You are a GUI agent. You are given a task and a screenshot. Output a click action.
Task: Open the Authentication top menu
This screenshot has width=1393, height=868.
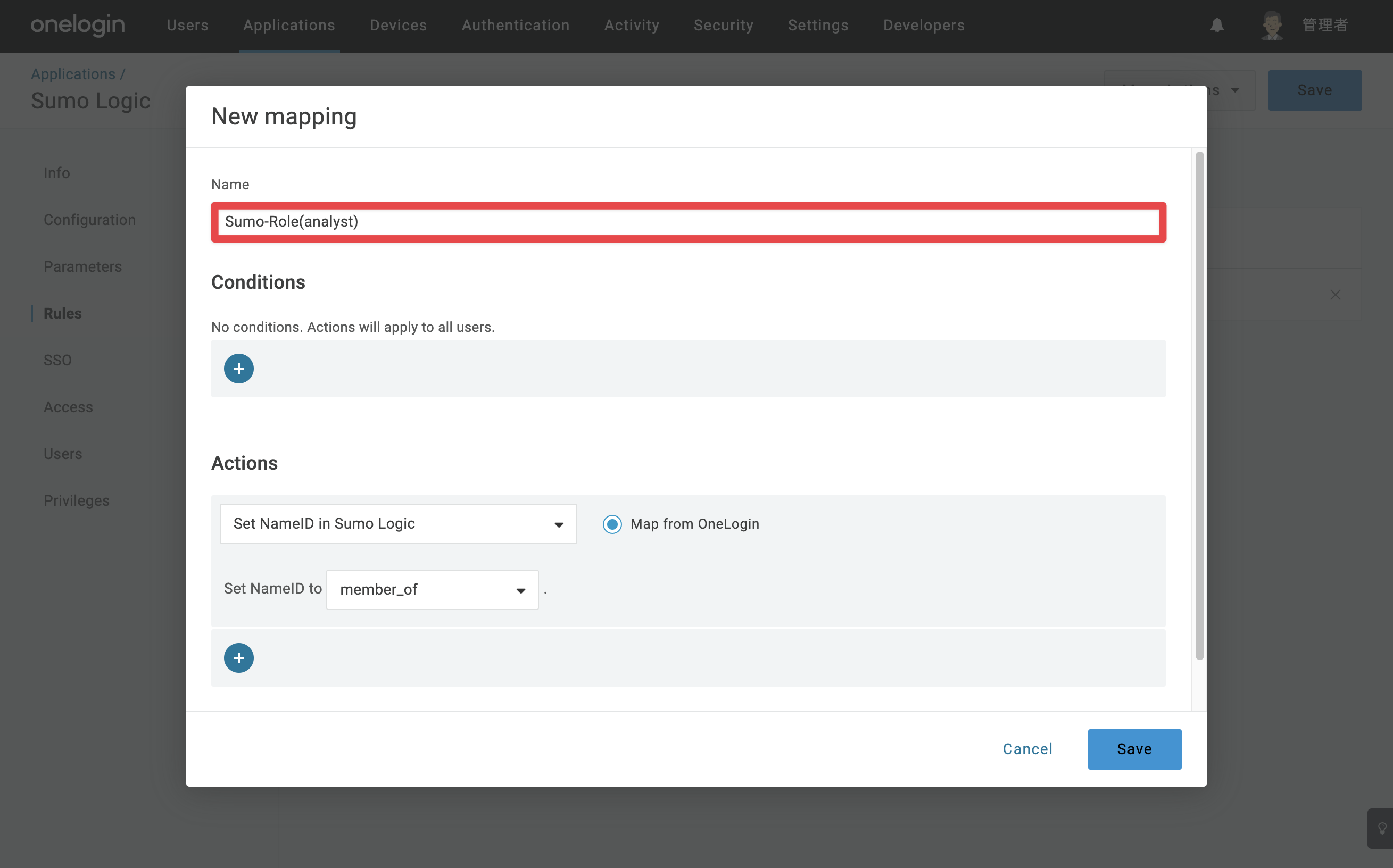click(x=516, y=25)
